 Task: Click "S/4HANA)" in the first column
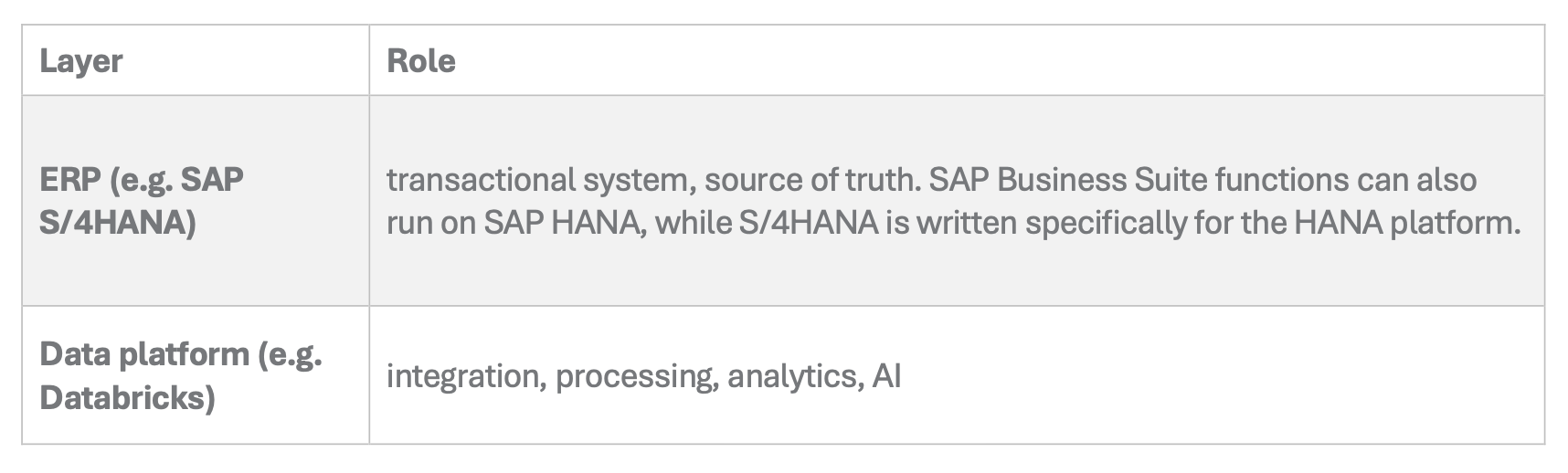point(118,223)
